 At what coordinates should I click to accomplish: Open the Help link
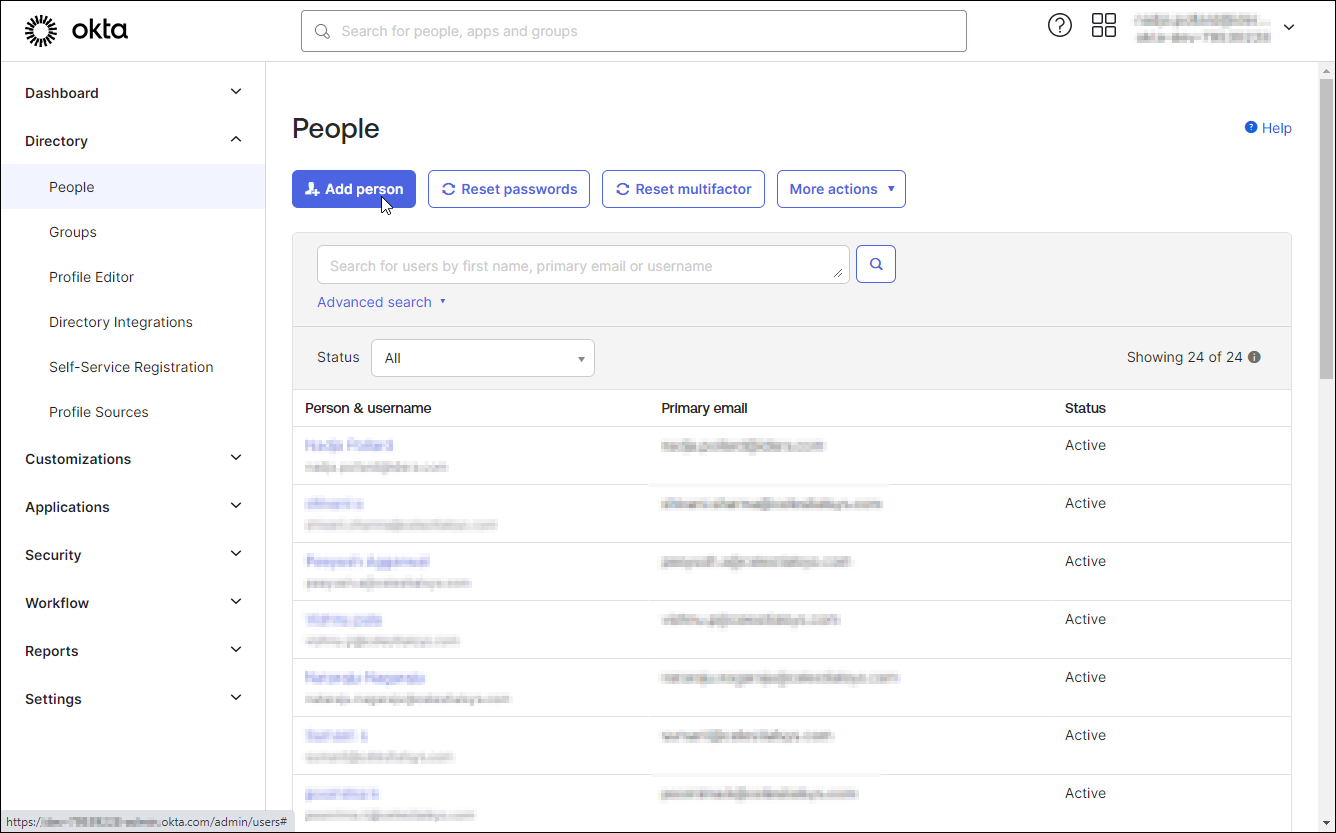point(1268,128)
